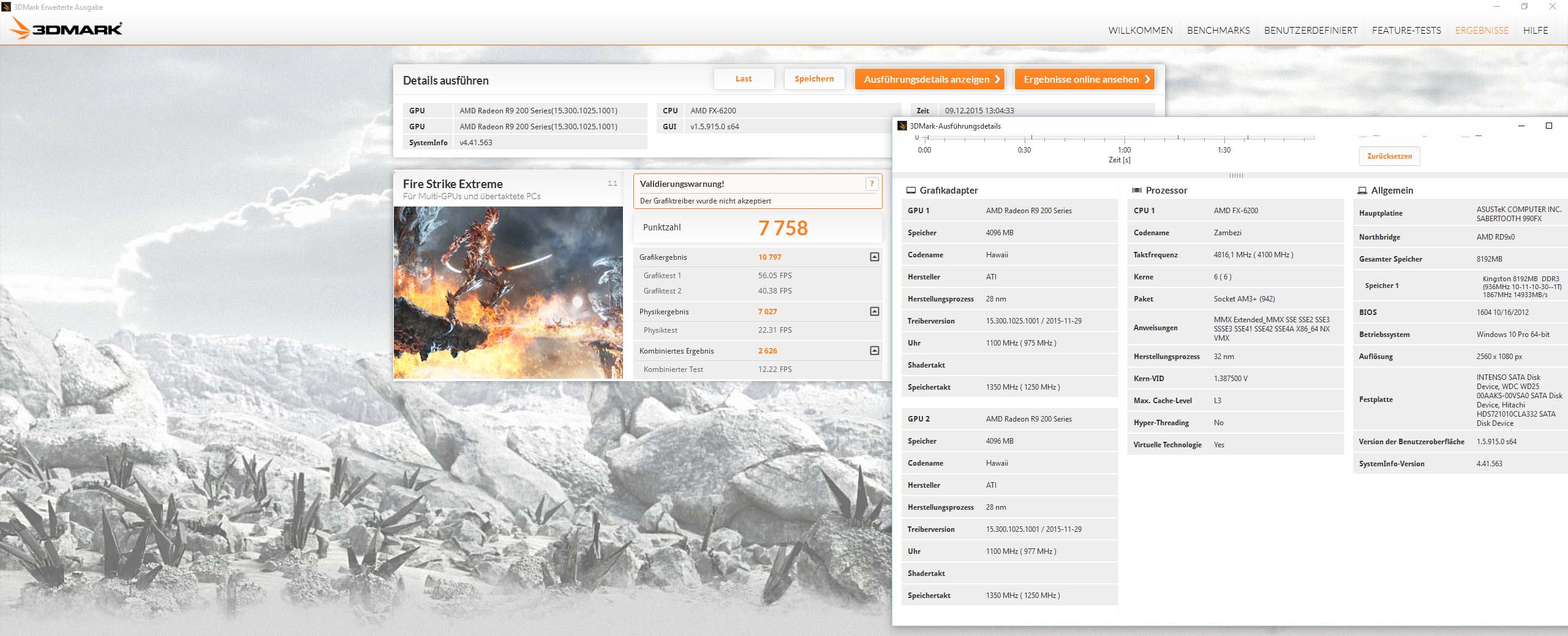The height and width of the screenshot is (636, 1568).
Task: Click the monitor icon beside Grafikadapter
Action: click(911, 191)
